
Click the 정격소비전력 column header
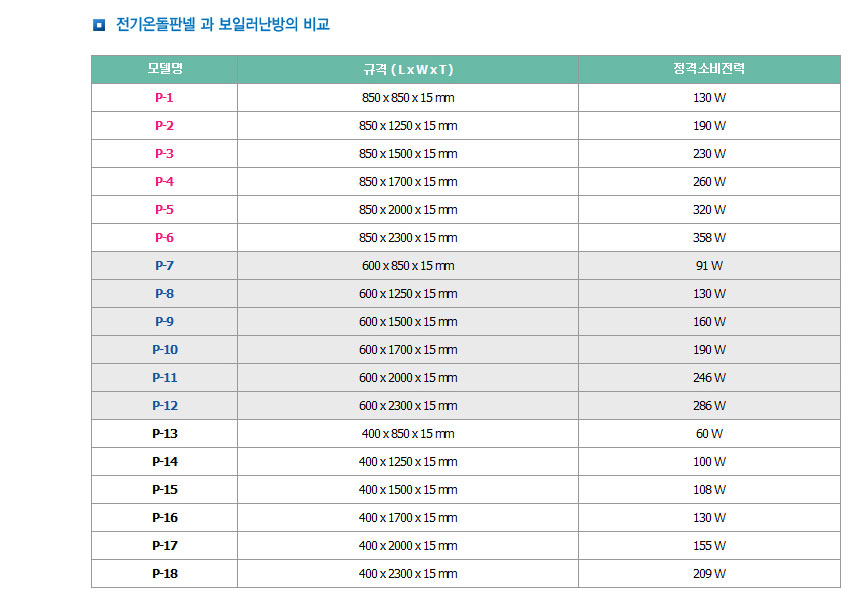pyautogui.click(x=709, y=69)
